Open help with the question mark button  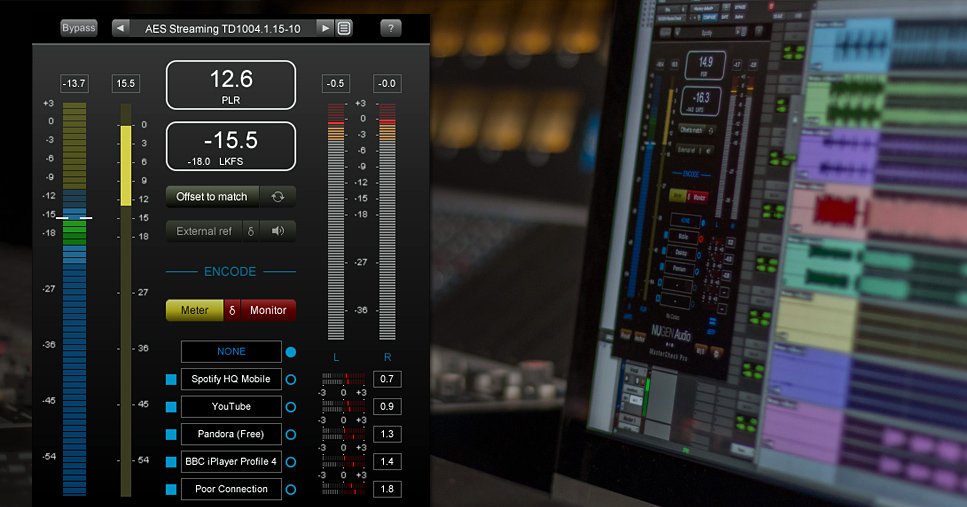point(390,28)
